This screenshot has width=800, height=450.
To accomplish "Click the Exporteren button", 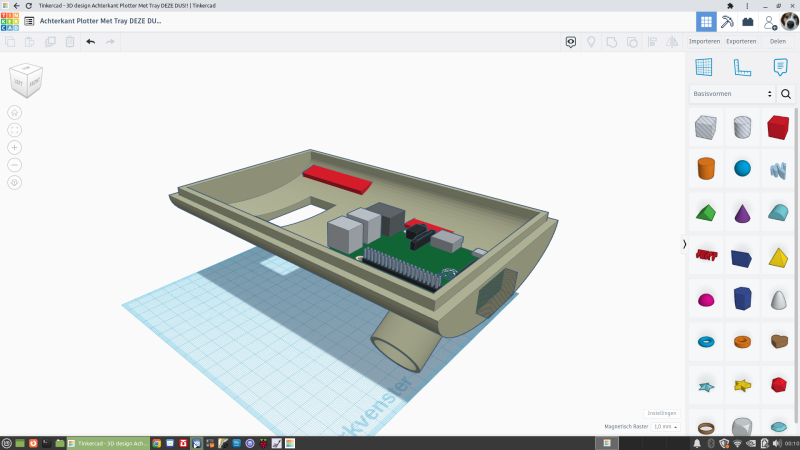I will coord(741,42).
